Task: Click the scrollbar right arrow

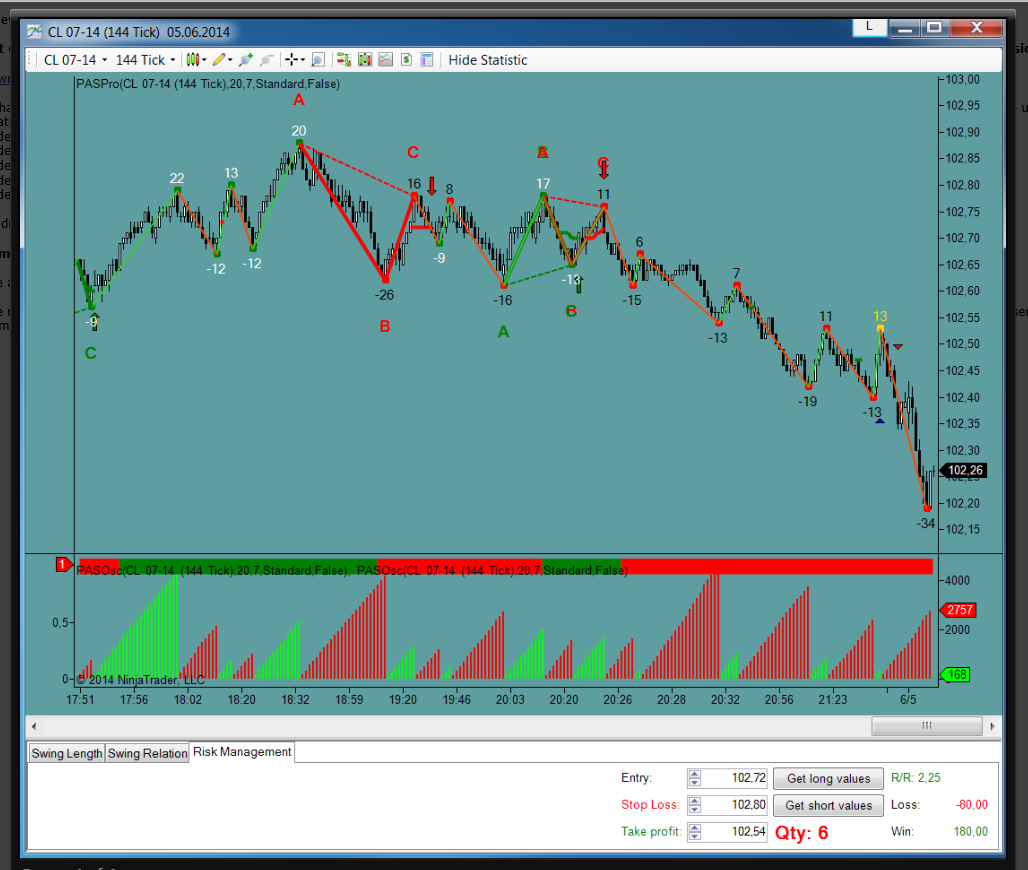Action: pos(993,726)
